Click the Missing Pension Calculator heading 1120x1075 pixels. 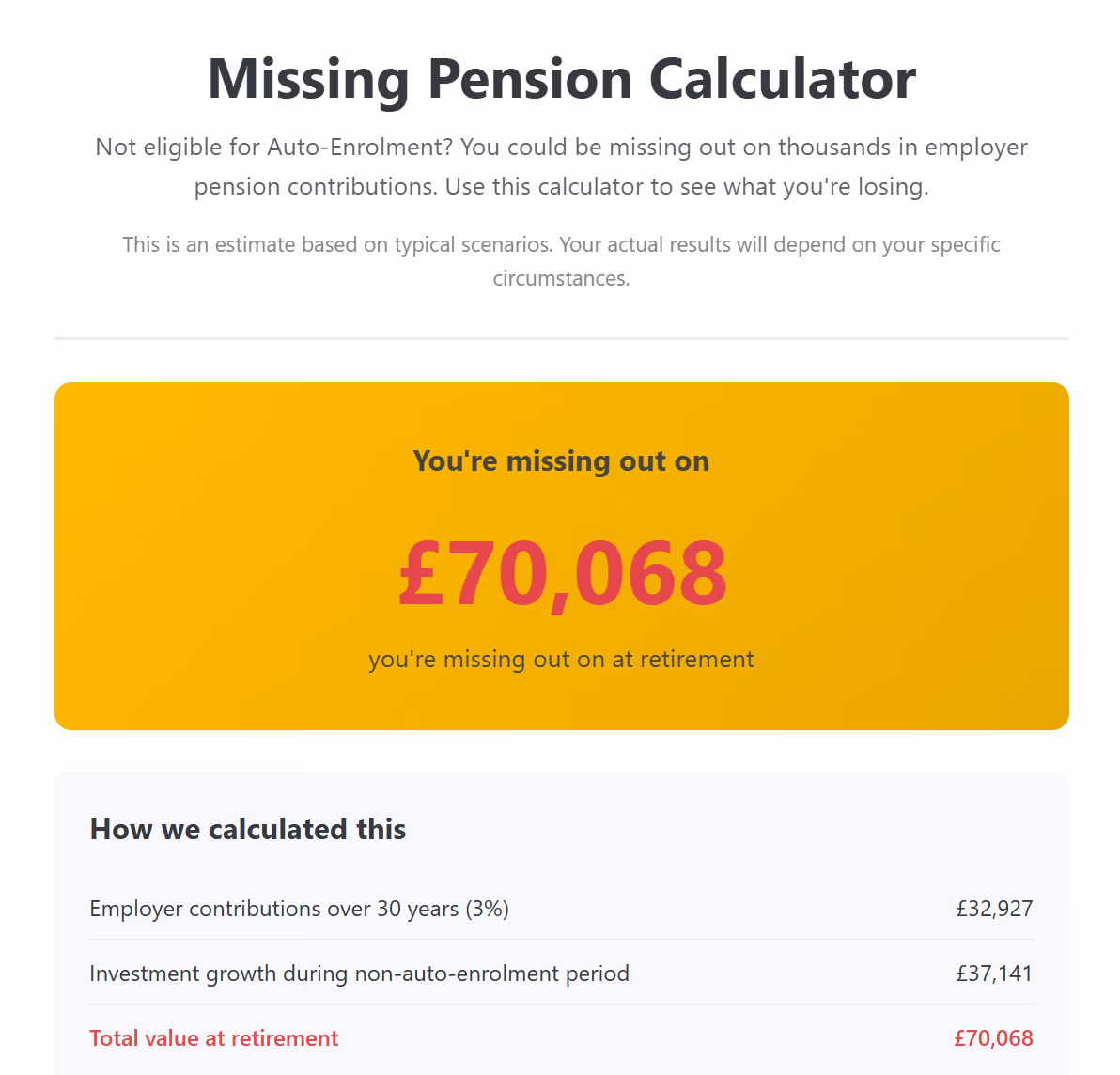click(562, 79)
